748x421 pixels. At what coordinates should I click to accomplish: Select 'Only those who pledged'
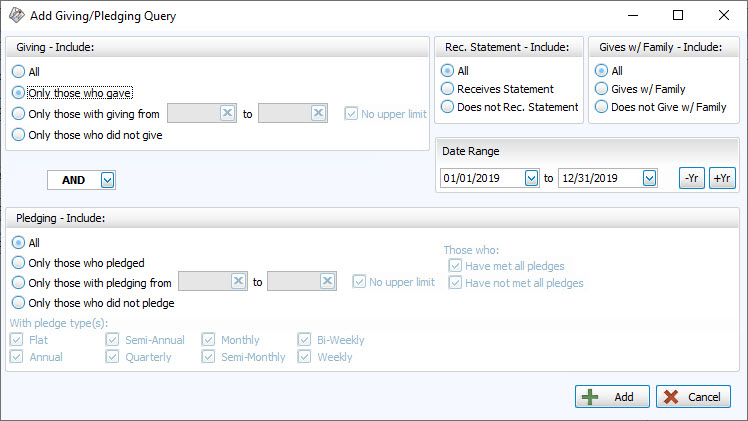[18, 263]
